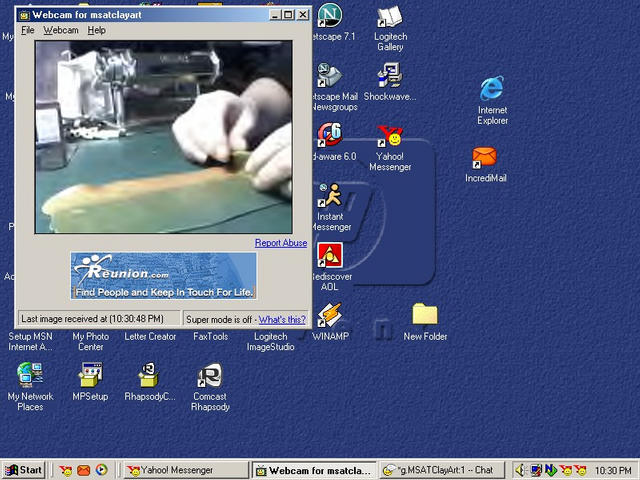The height and width of the screenshot is (480, 640).
Task: Select the Shockwave desktop icon
Action: 390,76
